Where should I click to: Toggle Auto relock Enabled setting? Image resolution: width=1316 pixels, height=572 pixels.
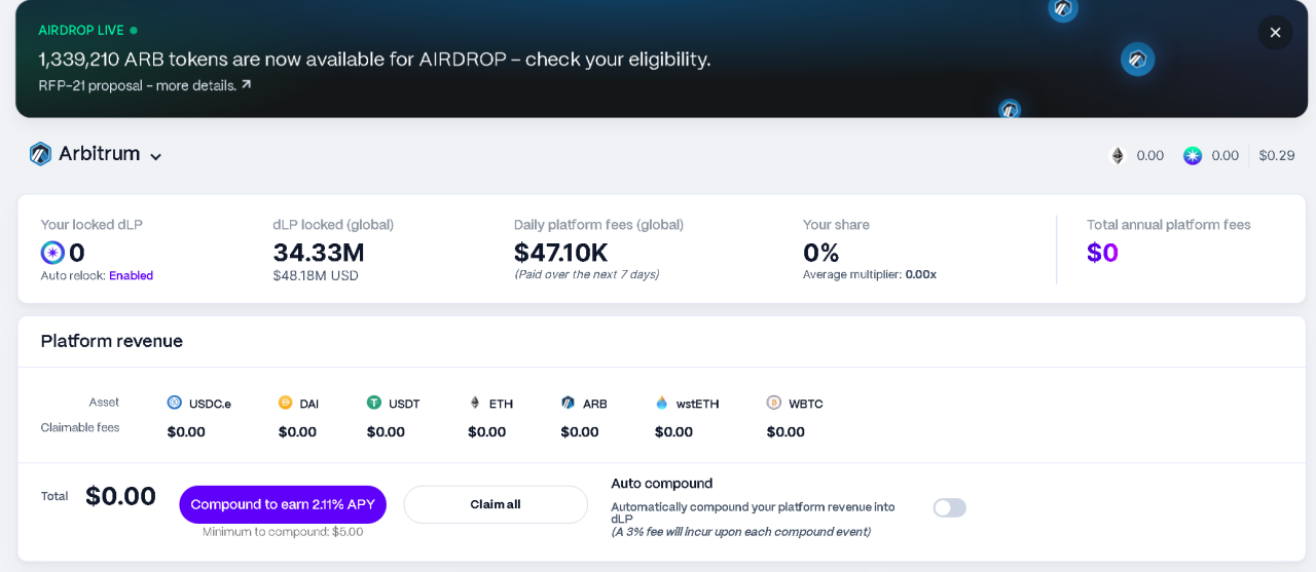pos(131,276)
